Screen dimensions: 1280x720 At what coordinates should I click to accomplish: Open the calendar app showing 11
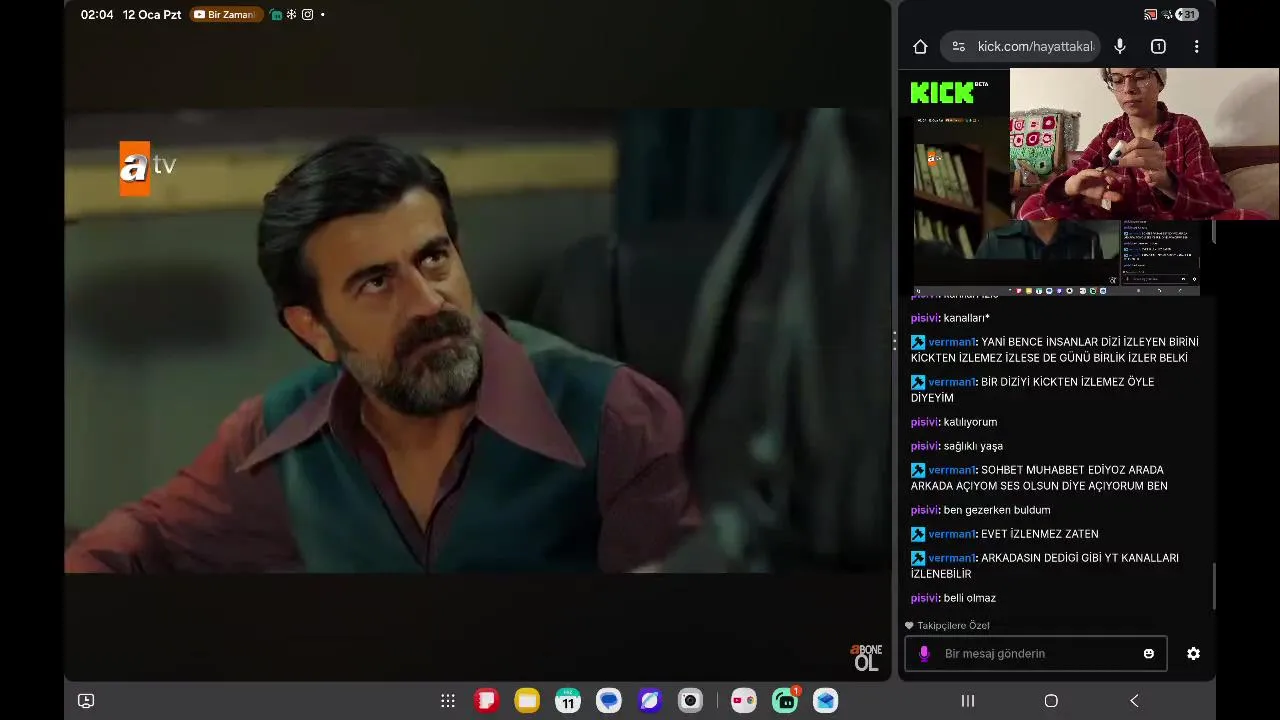568,701
